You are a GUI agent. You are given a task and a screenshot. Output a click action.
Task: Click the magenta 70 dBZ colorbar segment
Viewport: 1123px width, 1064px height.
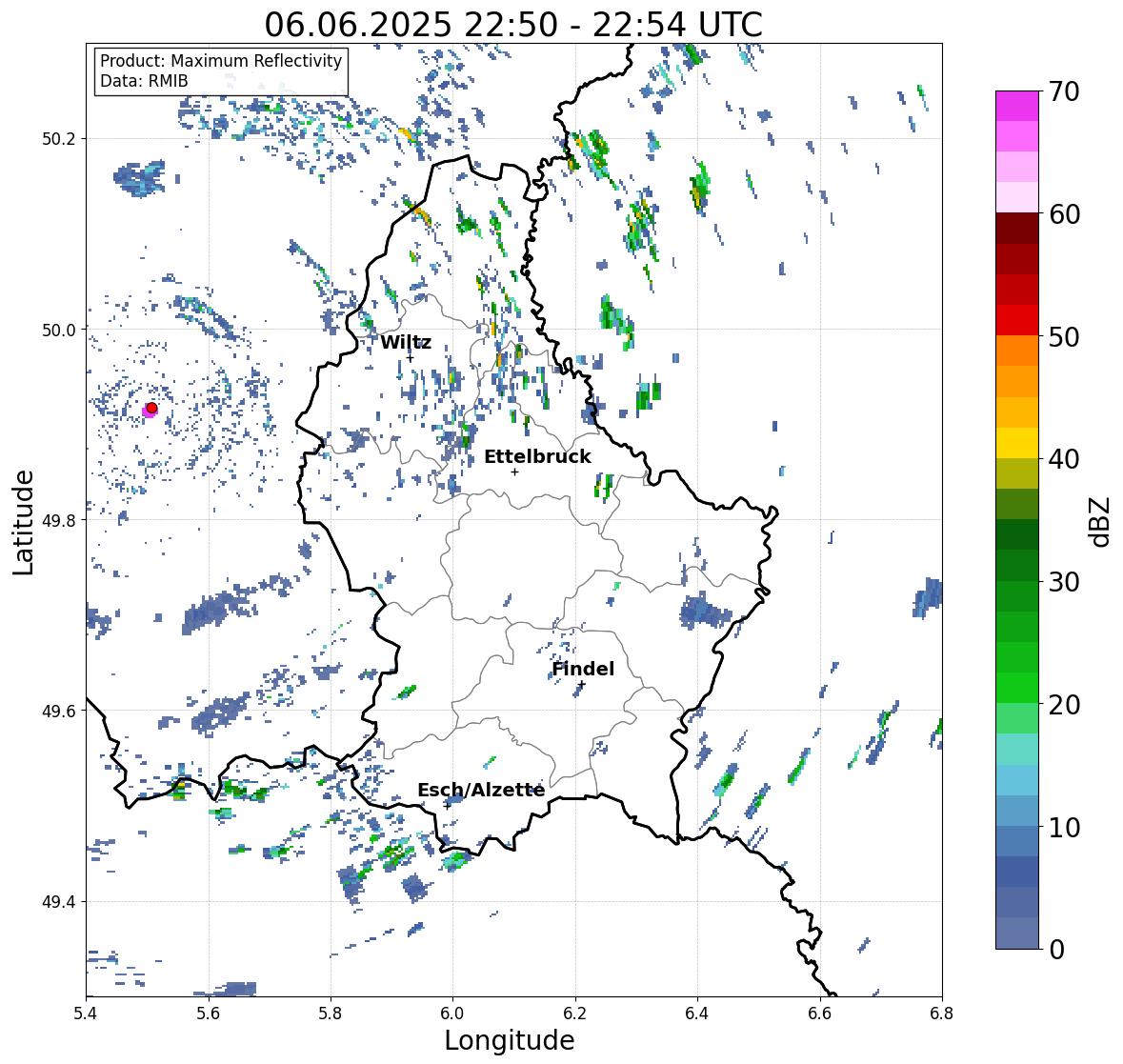point(1017,106)
